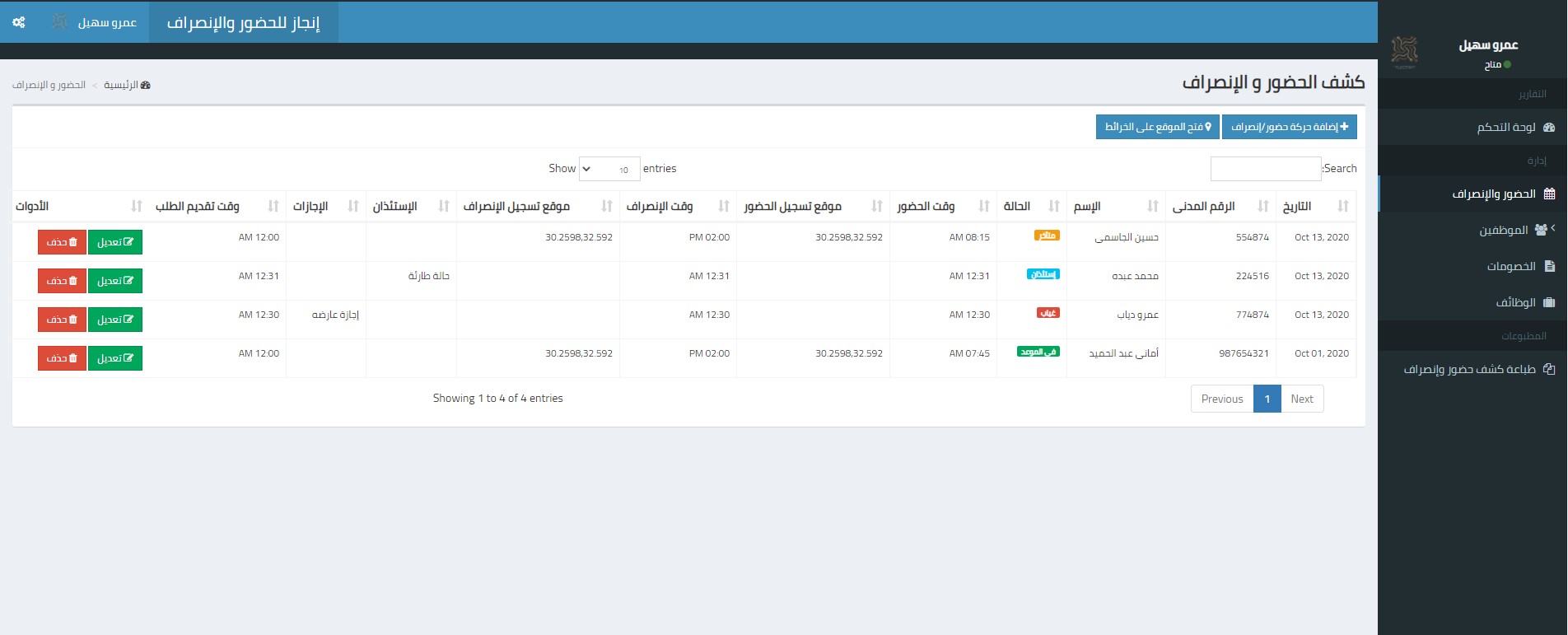Click تعديل button for حسين الجاسمى row
Viewport: 1568px width, 635px height.
[x=115, y=242]
